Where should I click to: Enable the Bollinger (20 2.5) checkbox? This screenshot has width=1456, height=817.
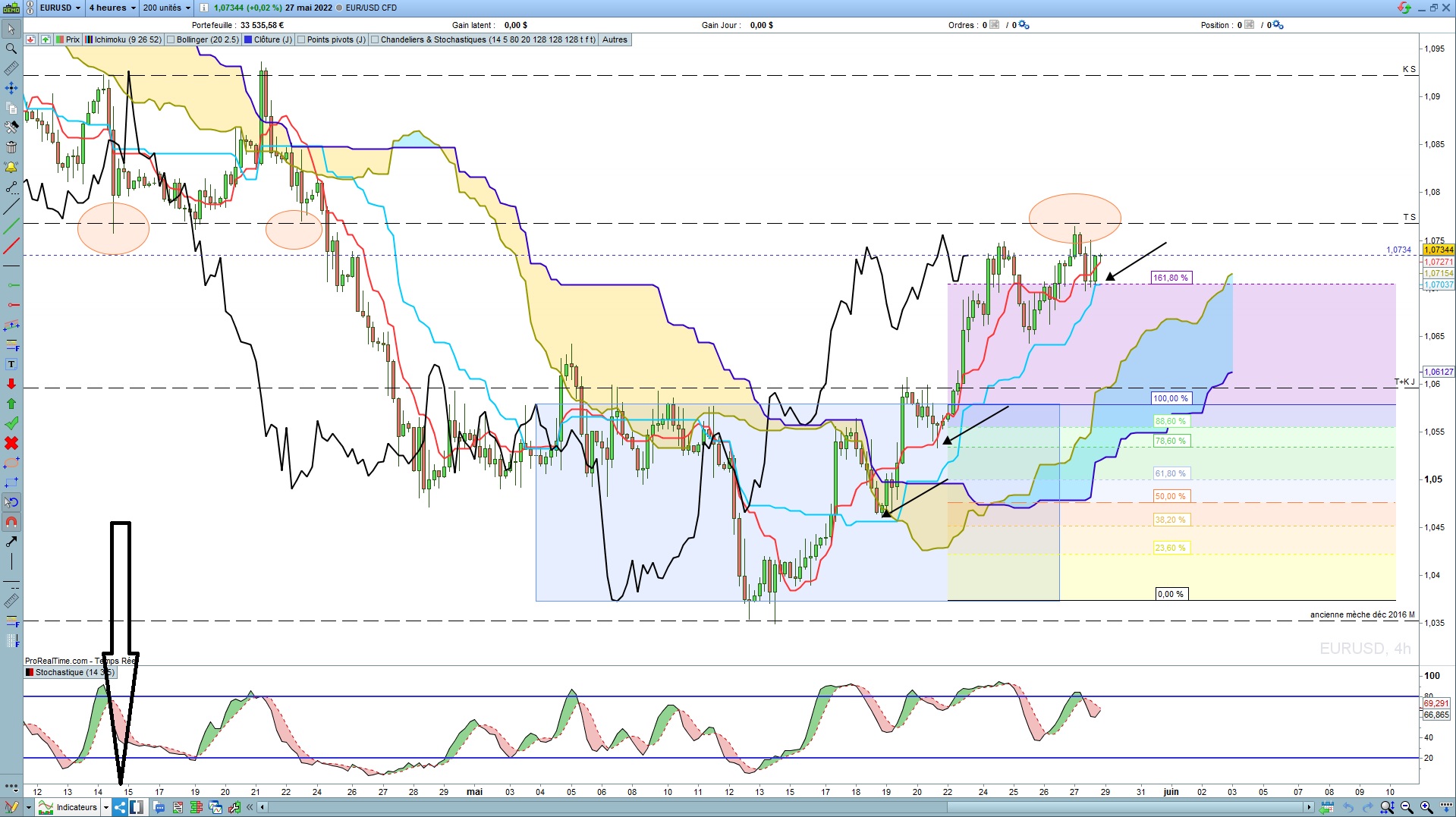[171, 39]
